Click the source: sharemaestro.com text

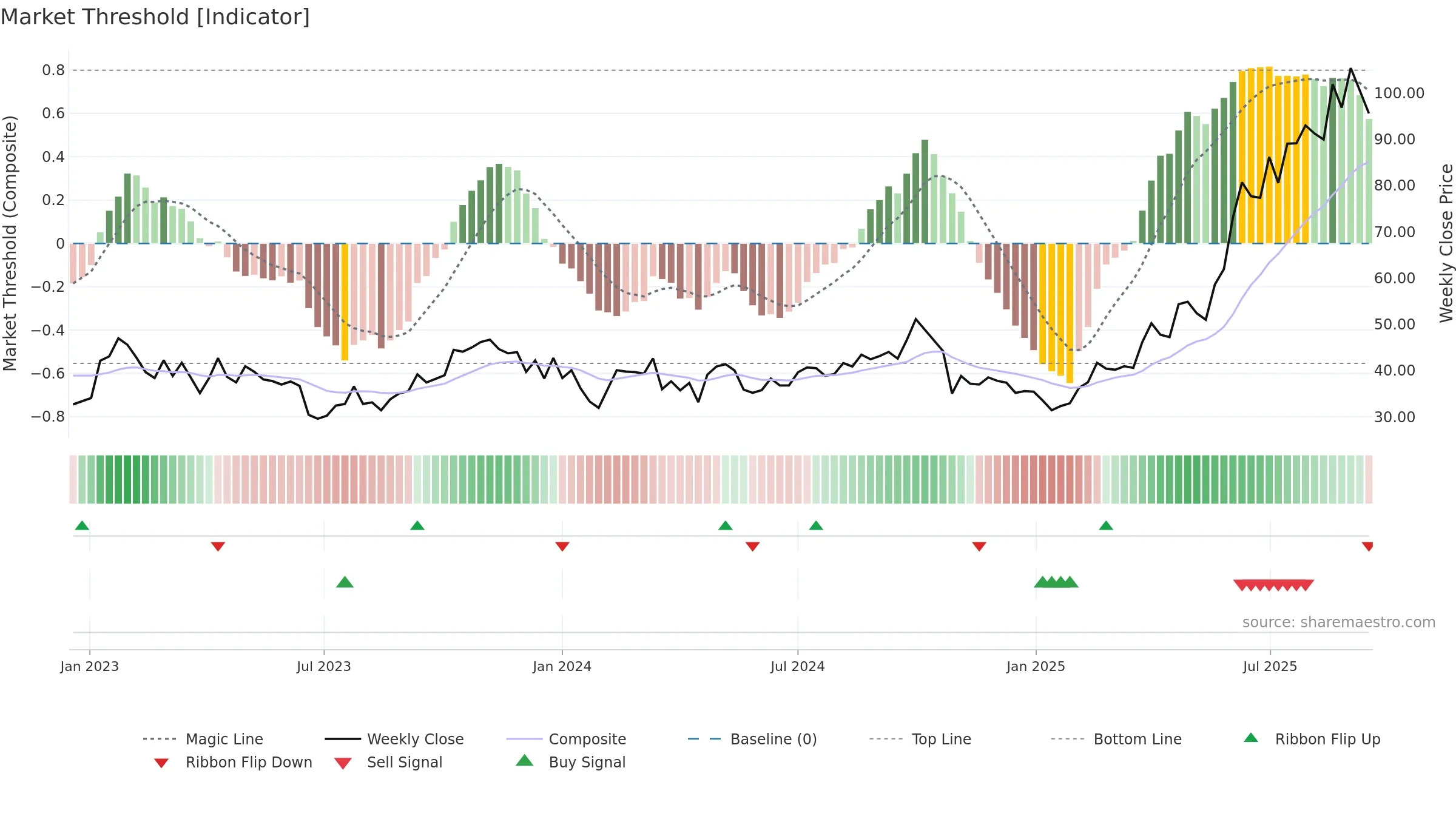[1339, 622]
